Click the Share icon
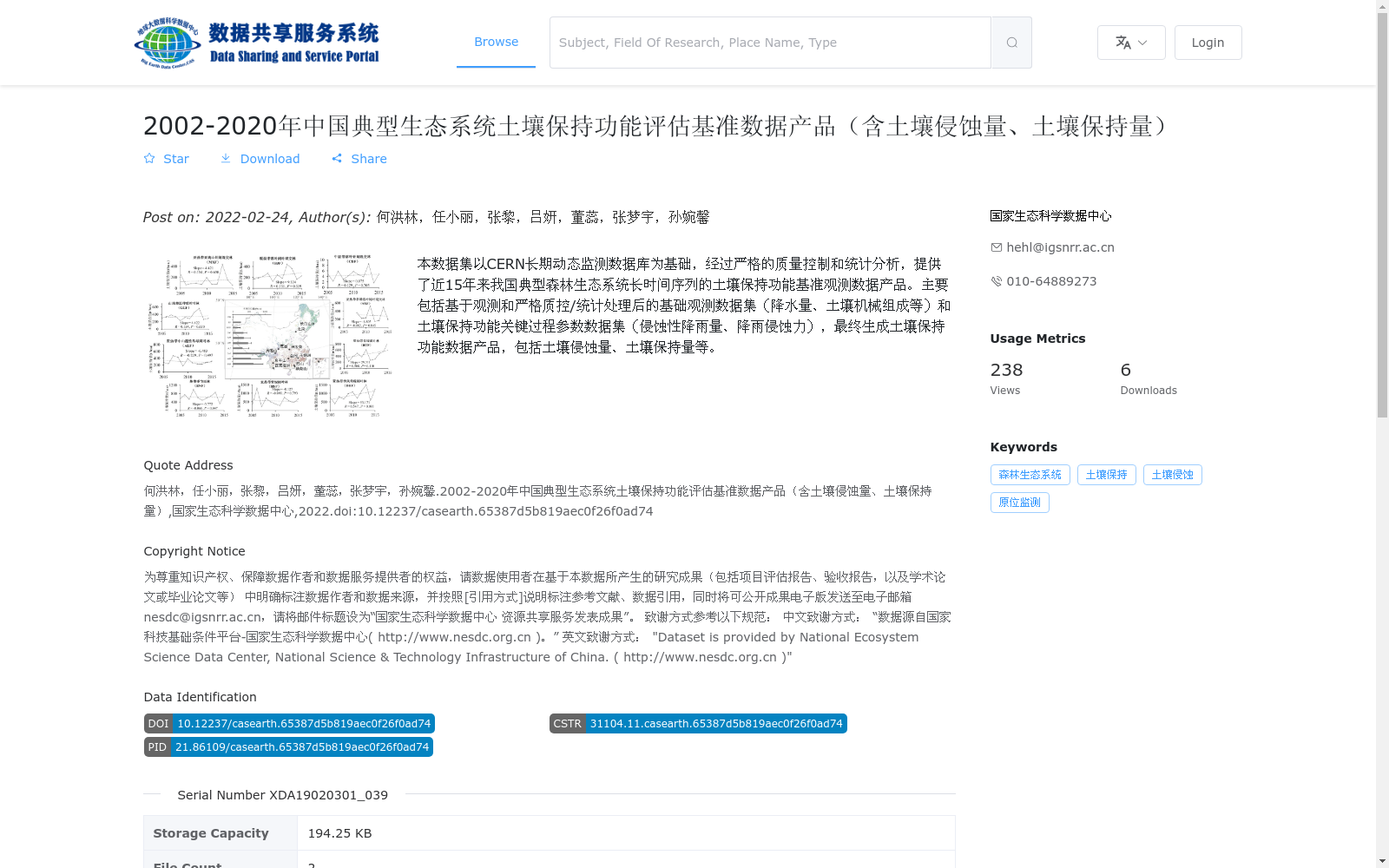The width and height of the screenshot is (1389, 868). (337, 159)
